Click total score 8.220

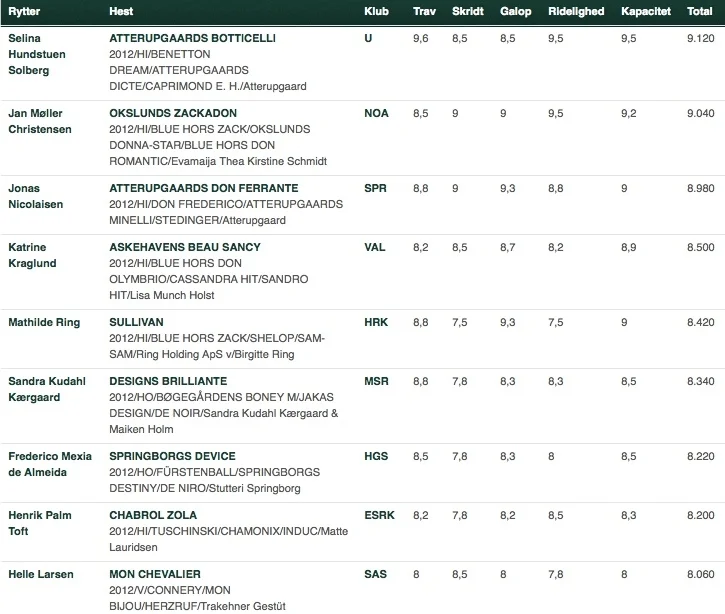700,456
